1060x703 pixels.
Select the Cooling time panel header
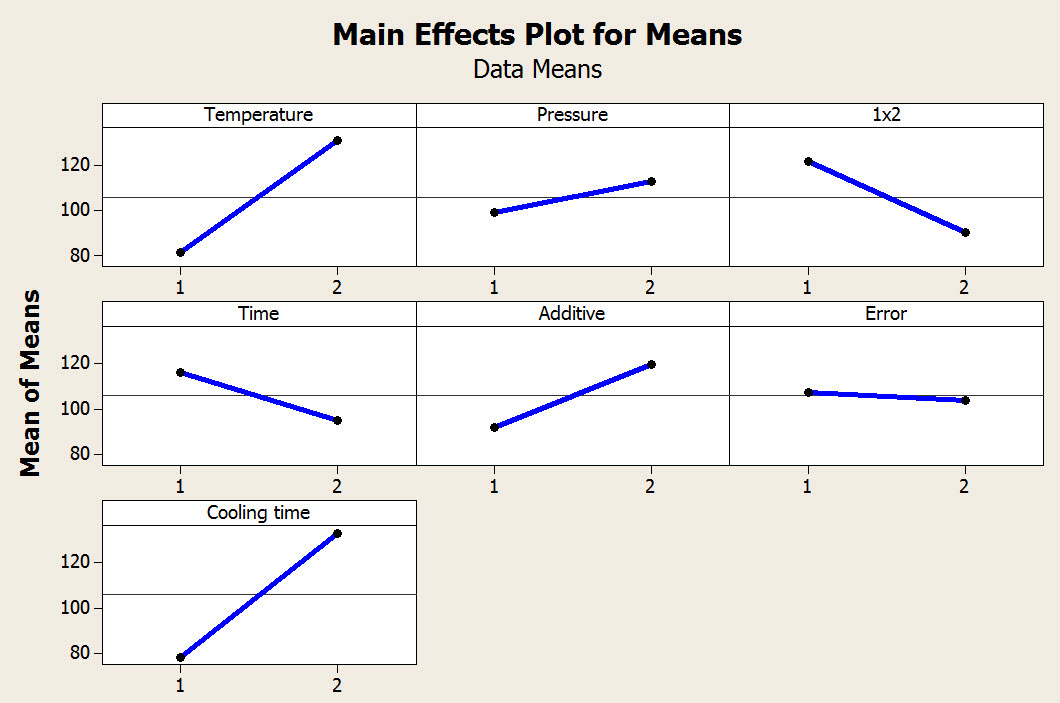click(258, 513)
